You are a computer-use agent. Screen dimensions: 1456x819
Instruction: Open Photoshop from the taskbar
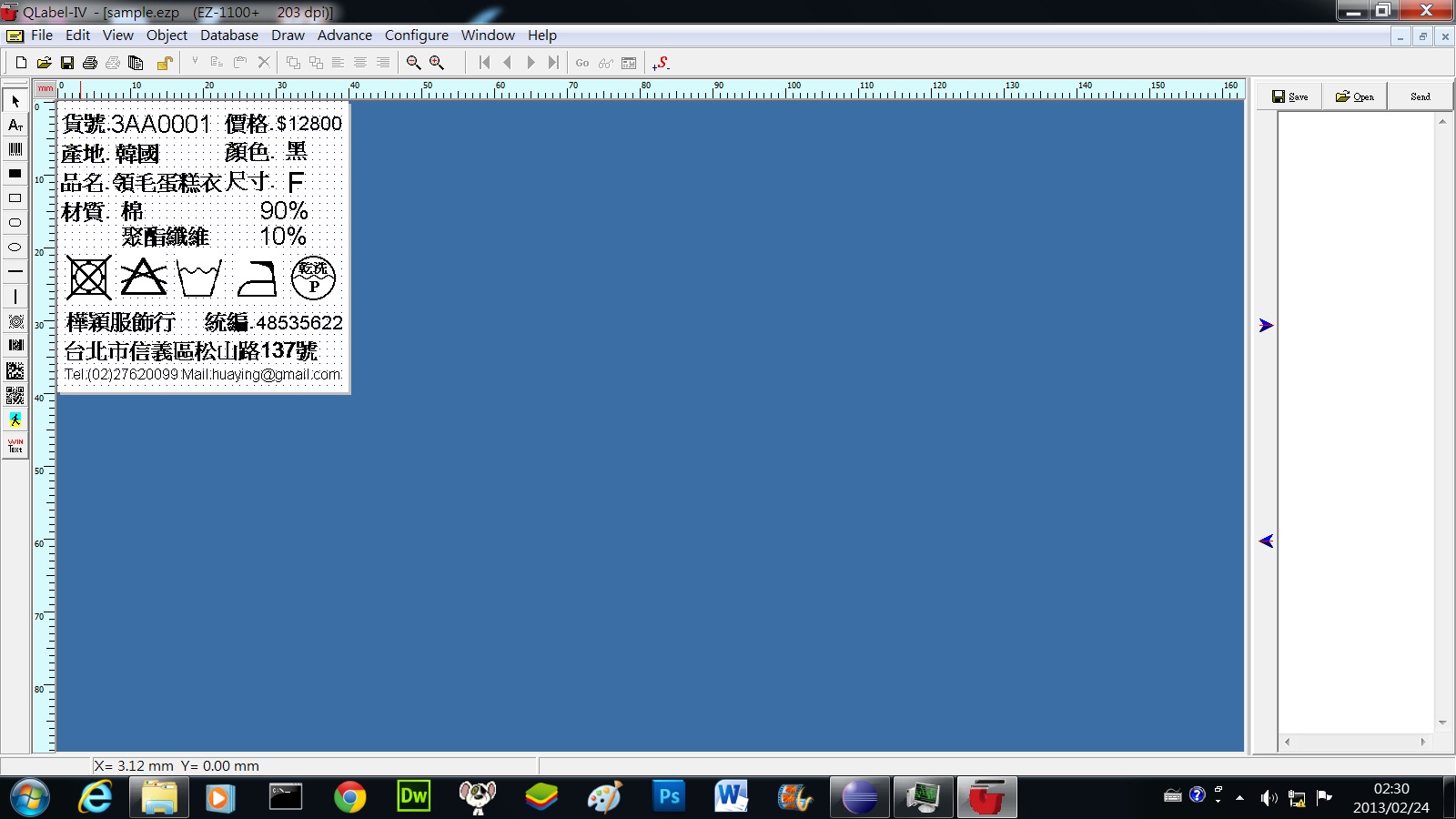click(669, 797)
